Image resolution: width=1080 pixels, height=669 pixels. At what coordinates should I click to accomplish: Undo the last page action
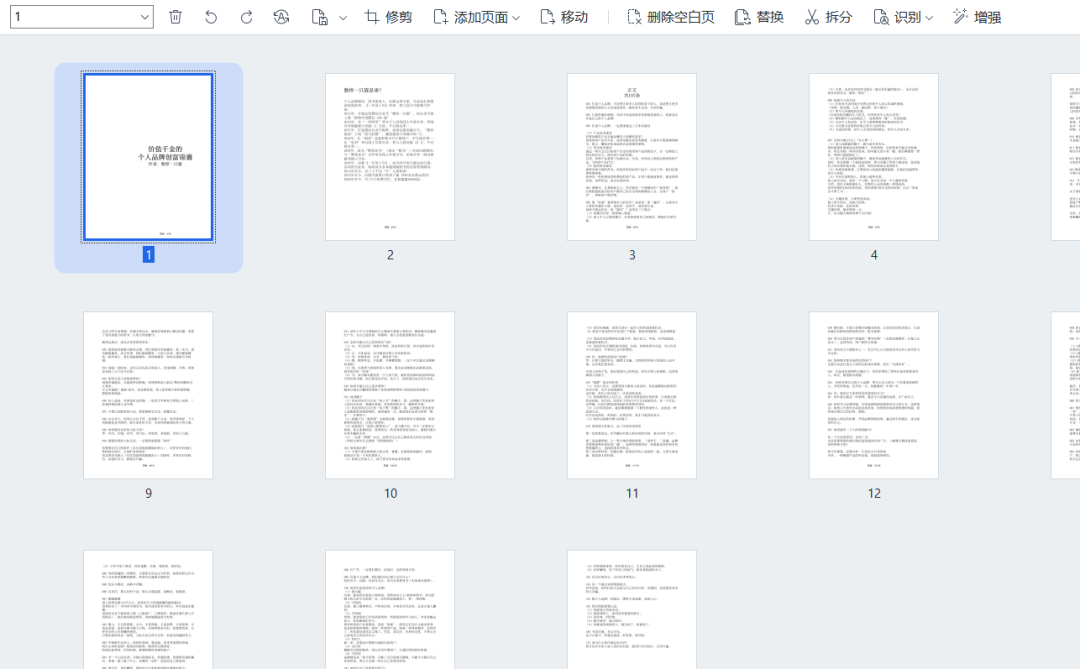[211, 17]
